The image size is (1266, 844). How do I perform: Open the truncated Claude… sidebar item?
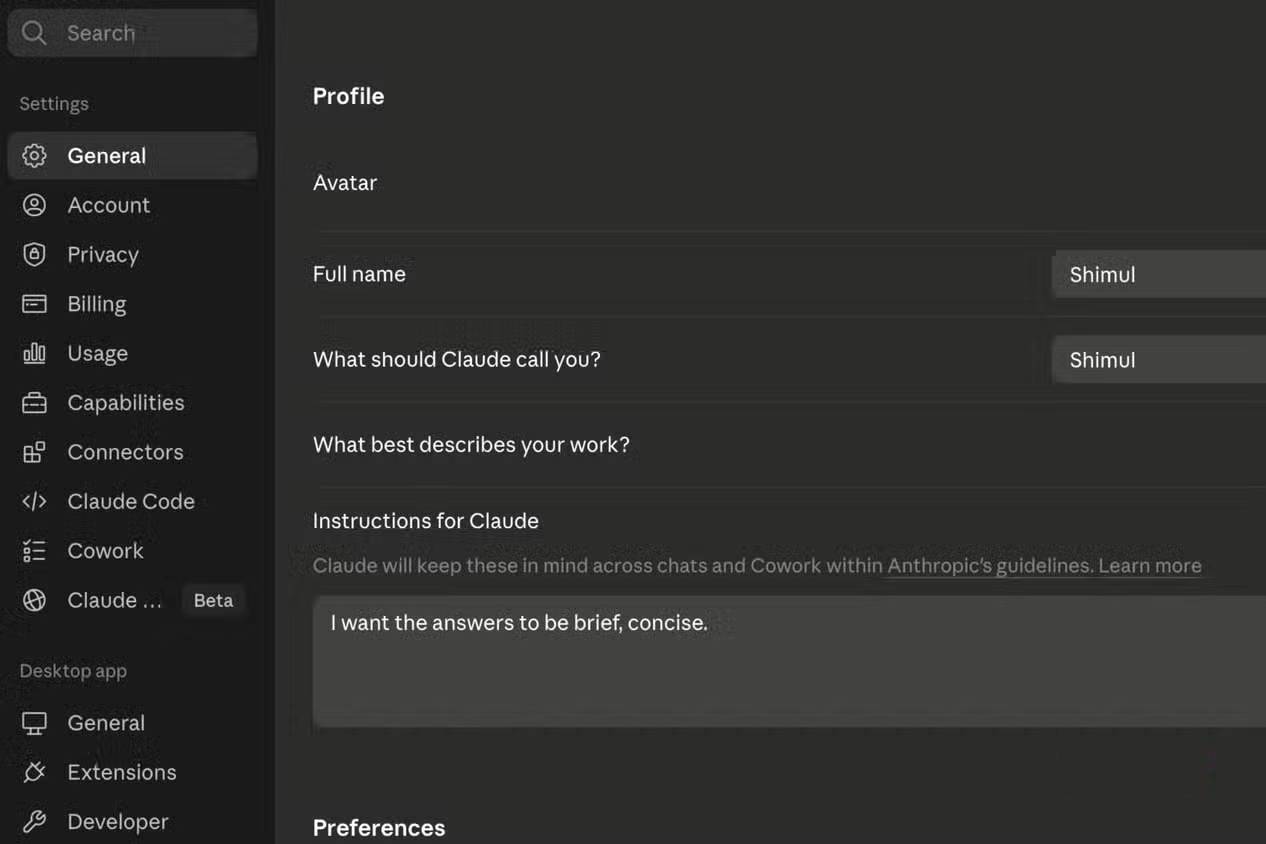[132, 600]
